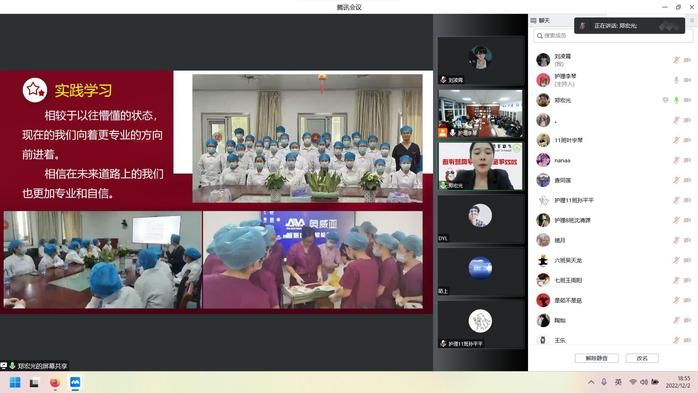Screen dimensions: 698x393
Task: Select the conference room video thumbnail
Action: coord(480,113)
